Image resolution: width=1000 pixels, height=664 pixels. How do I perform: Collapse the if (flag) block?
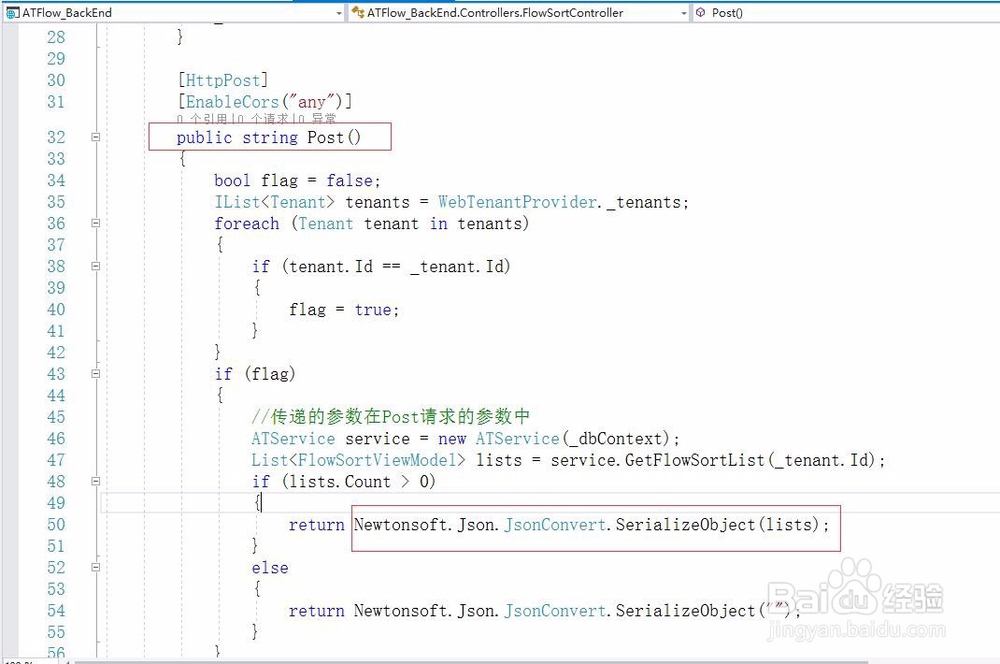click(95, 373)
